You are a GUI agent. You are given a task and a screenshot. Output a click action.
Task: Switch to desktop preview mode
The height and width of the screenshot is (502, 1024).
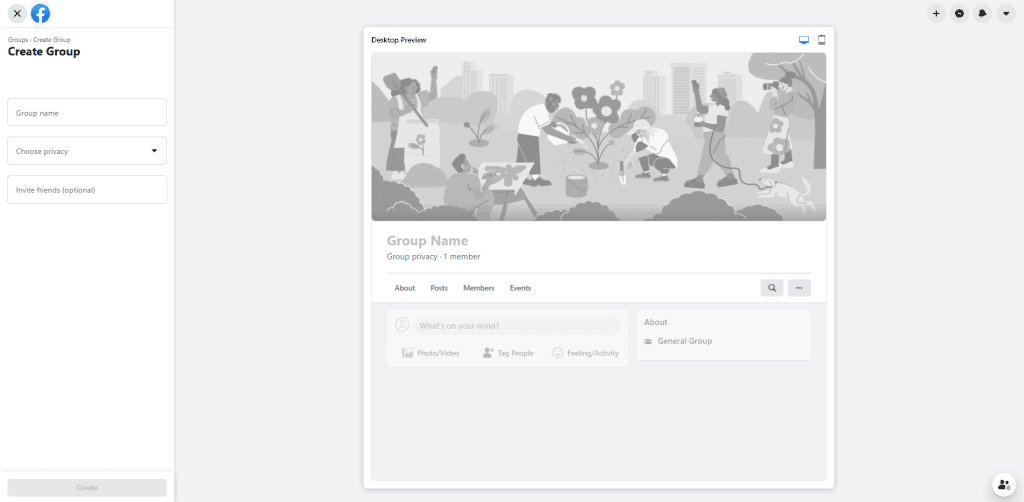[x=804, y=40]
